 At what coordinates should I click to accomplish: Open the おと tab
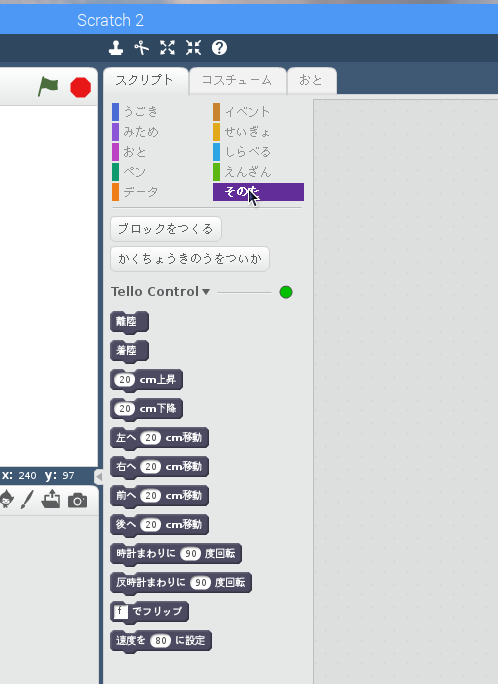[311, 81]
